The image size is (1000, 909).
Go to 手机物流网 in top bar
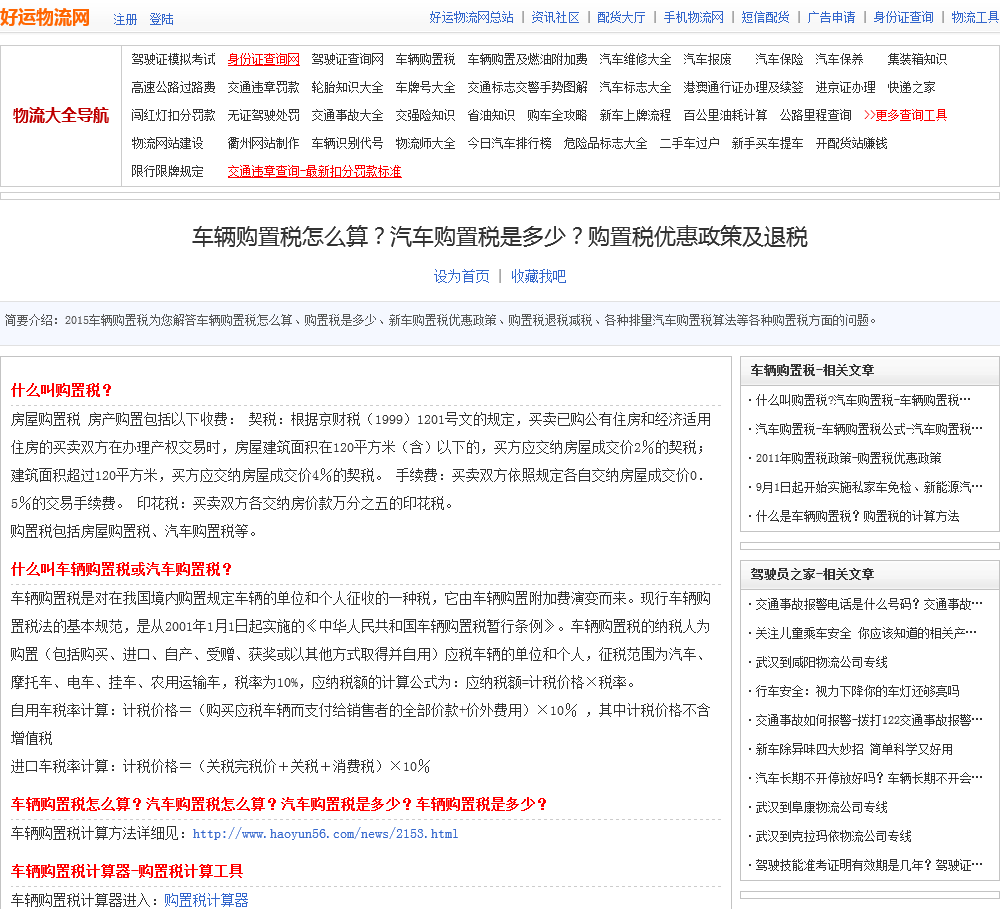pyautogui.click(x=693, y=17)
